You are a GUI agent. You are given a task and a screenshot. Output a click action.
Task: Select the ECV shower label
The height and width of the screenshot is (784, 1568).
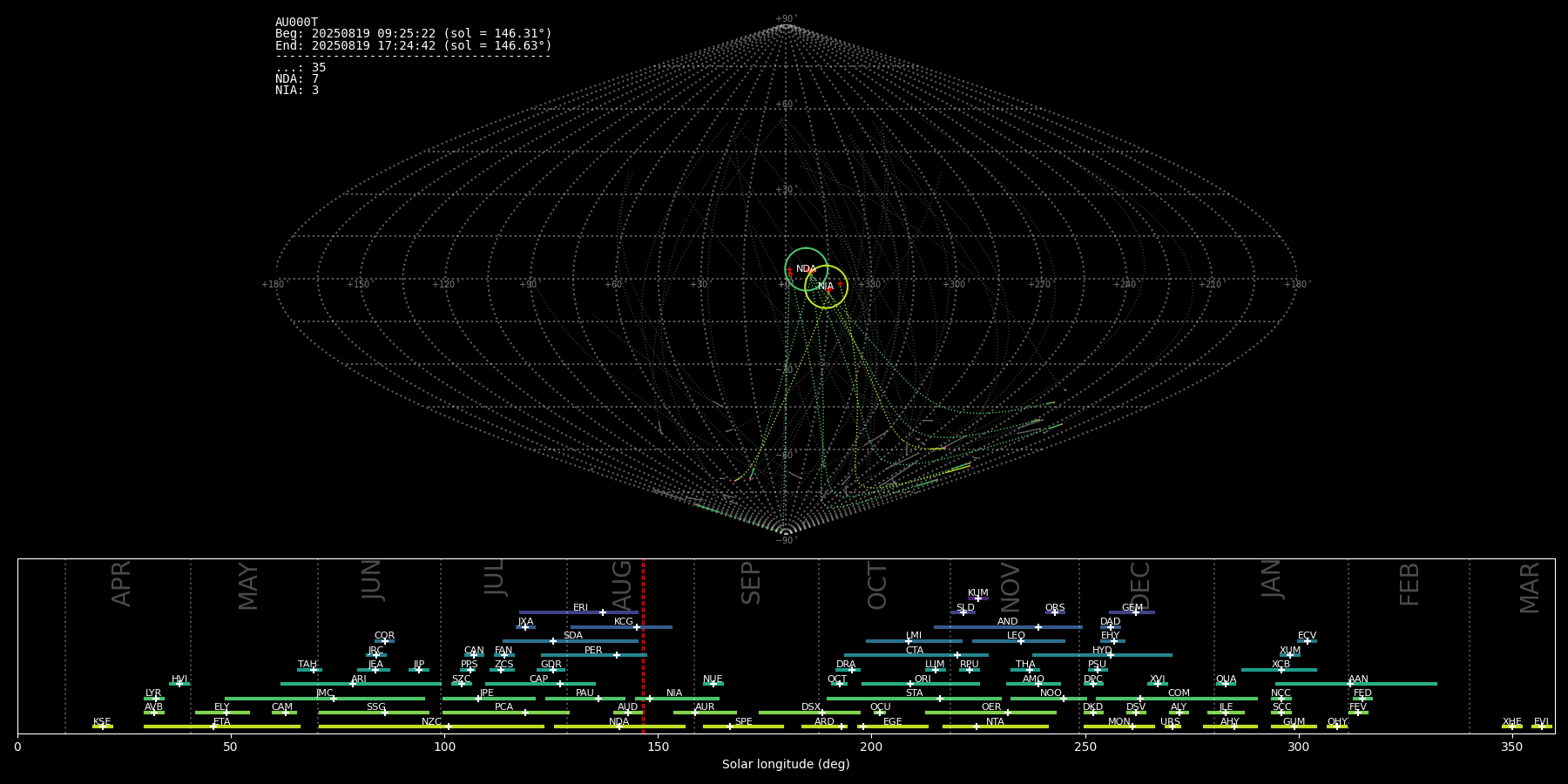[x=1307, y=636]
